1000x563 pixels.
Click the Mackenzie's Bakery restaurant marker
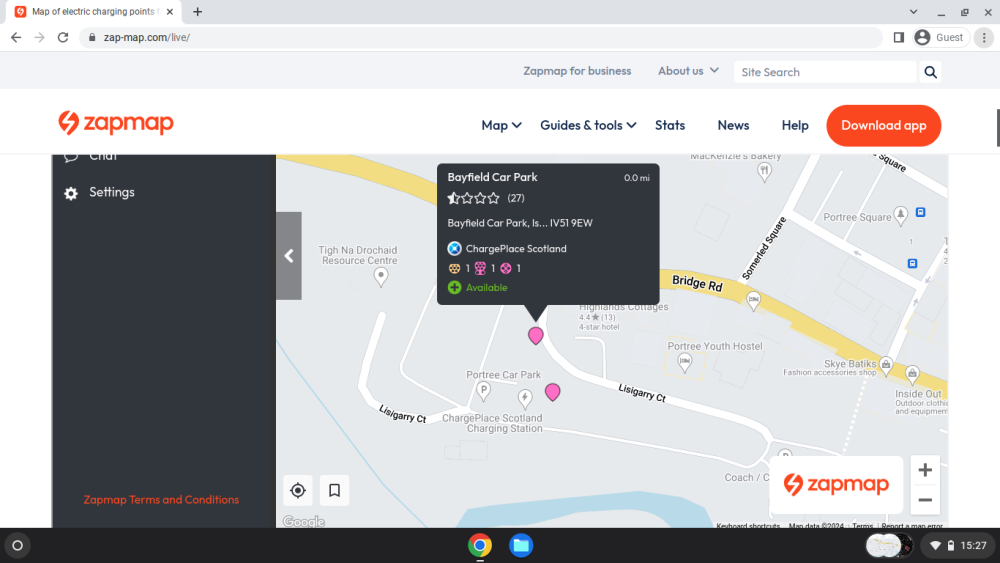coord(764,171)
